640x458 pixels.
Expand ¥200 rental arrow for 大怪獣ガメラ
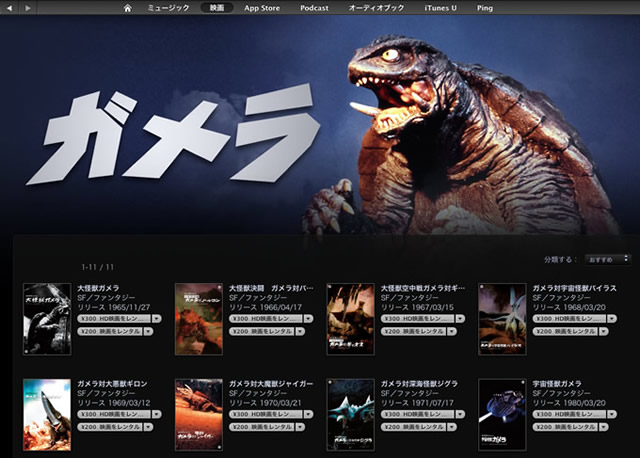click(x=149, y=331)
